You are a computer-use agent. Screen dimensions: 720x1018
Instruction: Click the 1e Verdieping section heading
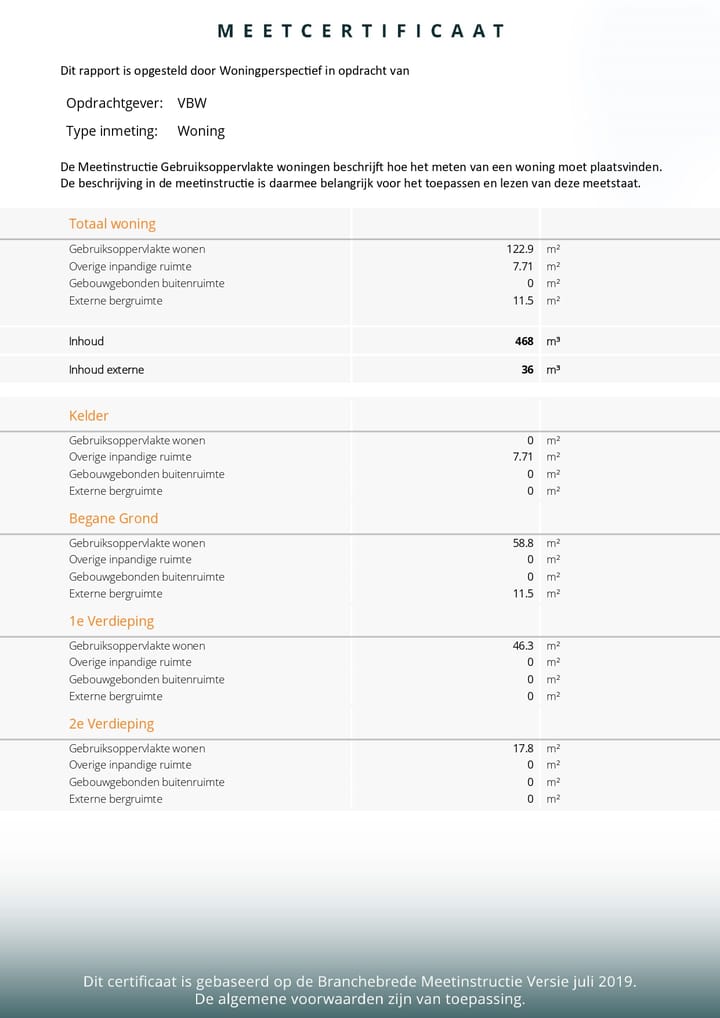coord(111,622)
